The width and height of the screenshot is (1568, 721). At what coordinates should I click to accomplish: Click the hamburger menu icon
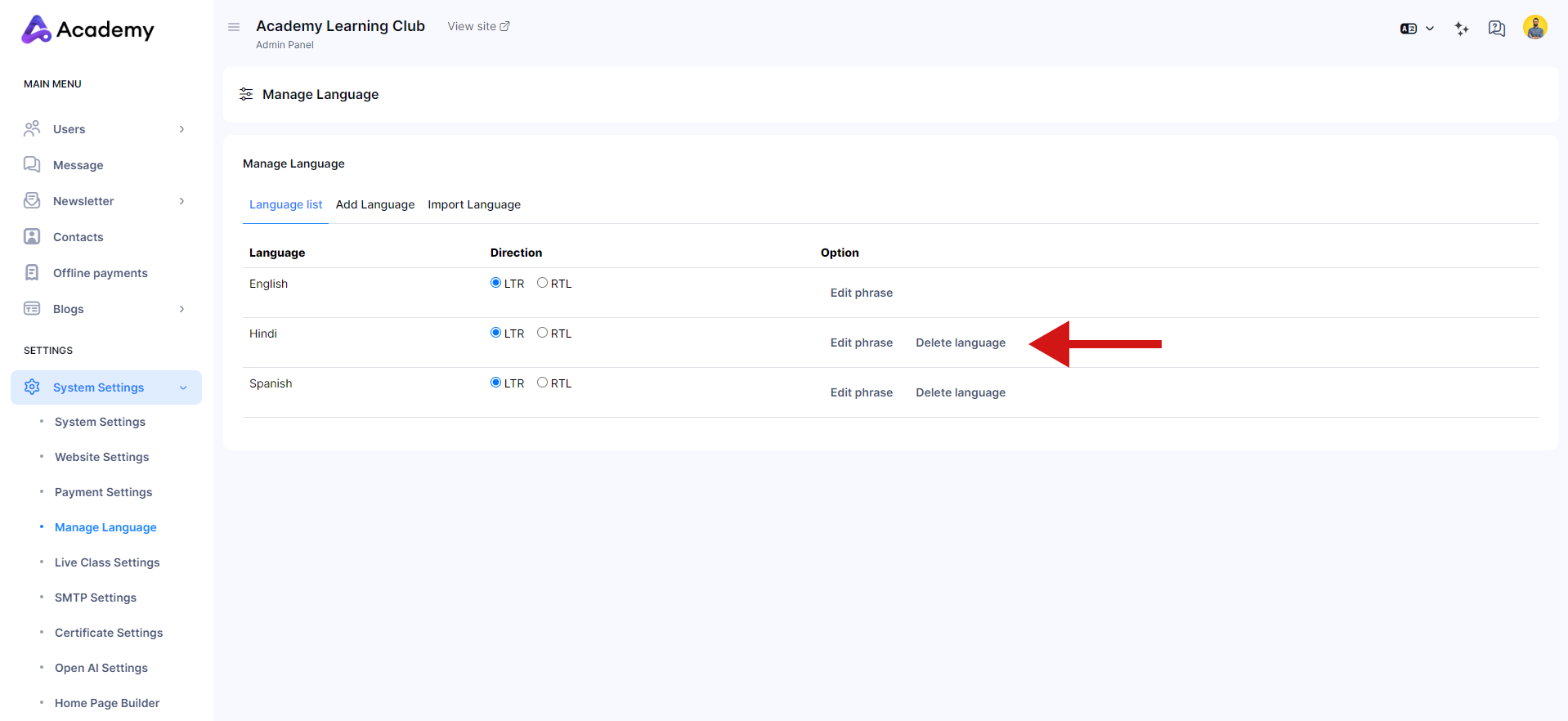pyautogui.click(x=234, y=27)
